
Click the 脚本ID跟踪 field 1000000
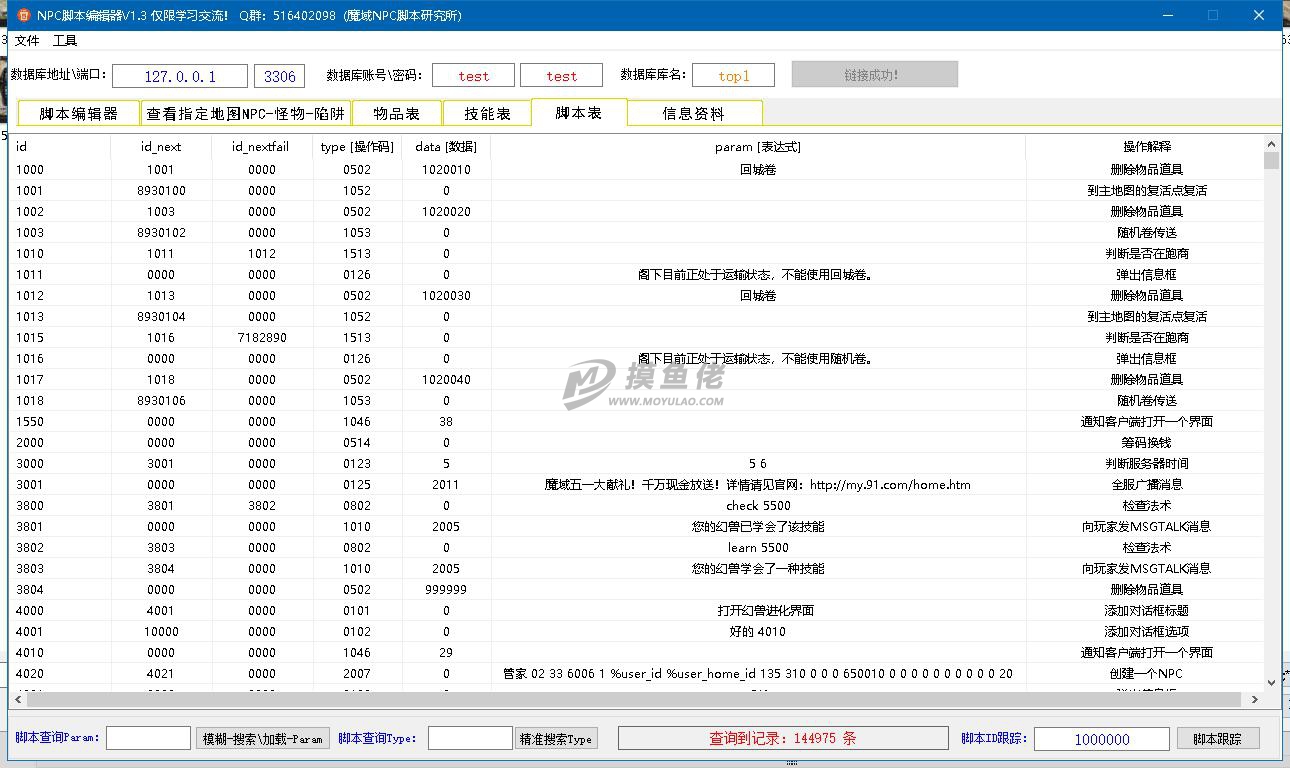1102,739
